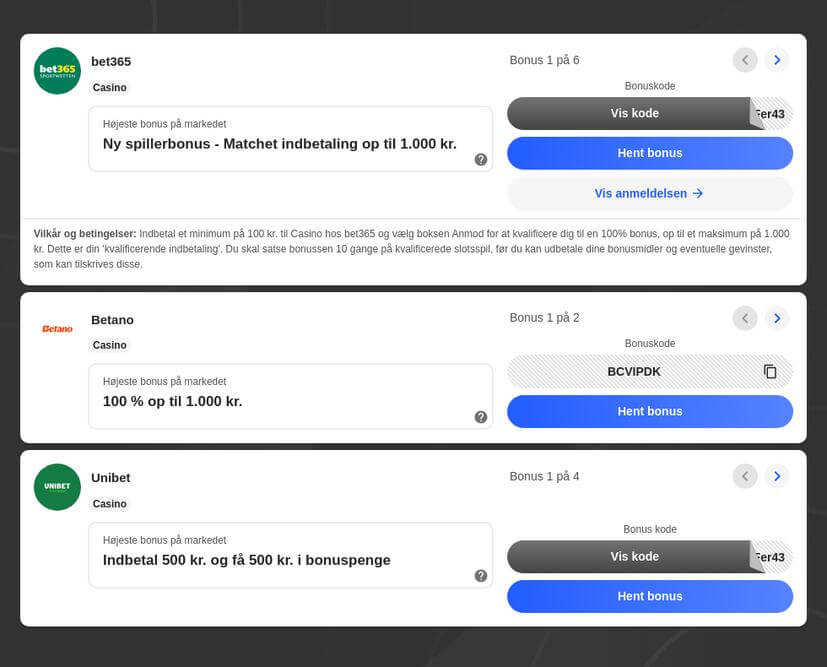
Task: Reveal bet365 bonus code with Vis kode
Action: tap(634, 113)
